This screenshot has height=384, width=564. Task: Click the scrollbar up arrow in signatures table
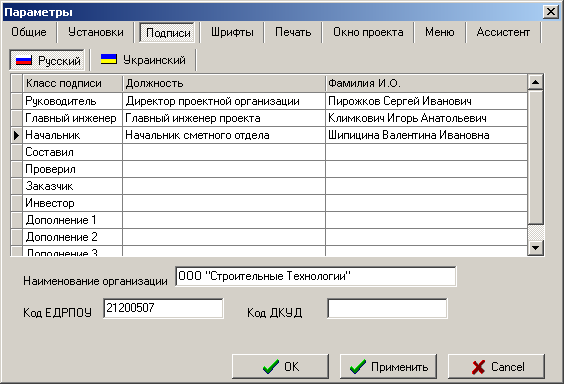click(x=535, y=82)
